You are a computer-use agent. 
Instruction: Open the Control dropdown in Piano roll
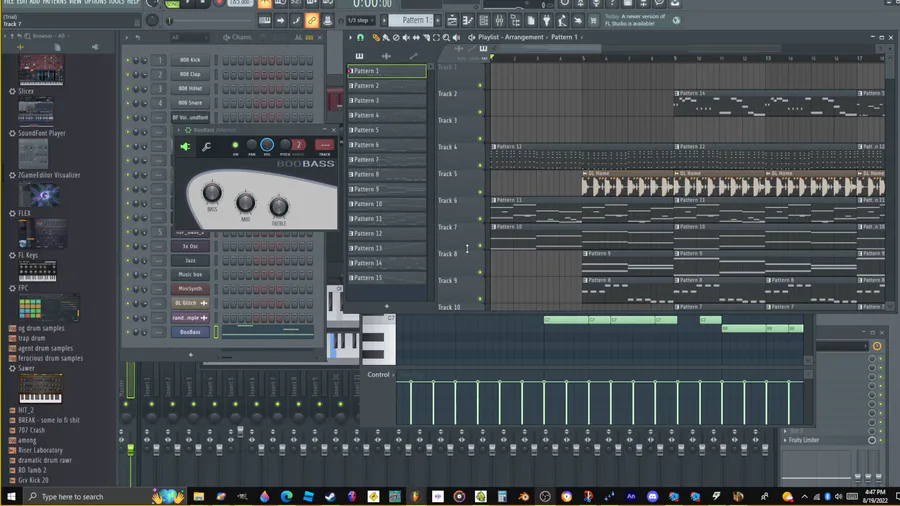tap(381, 375)
